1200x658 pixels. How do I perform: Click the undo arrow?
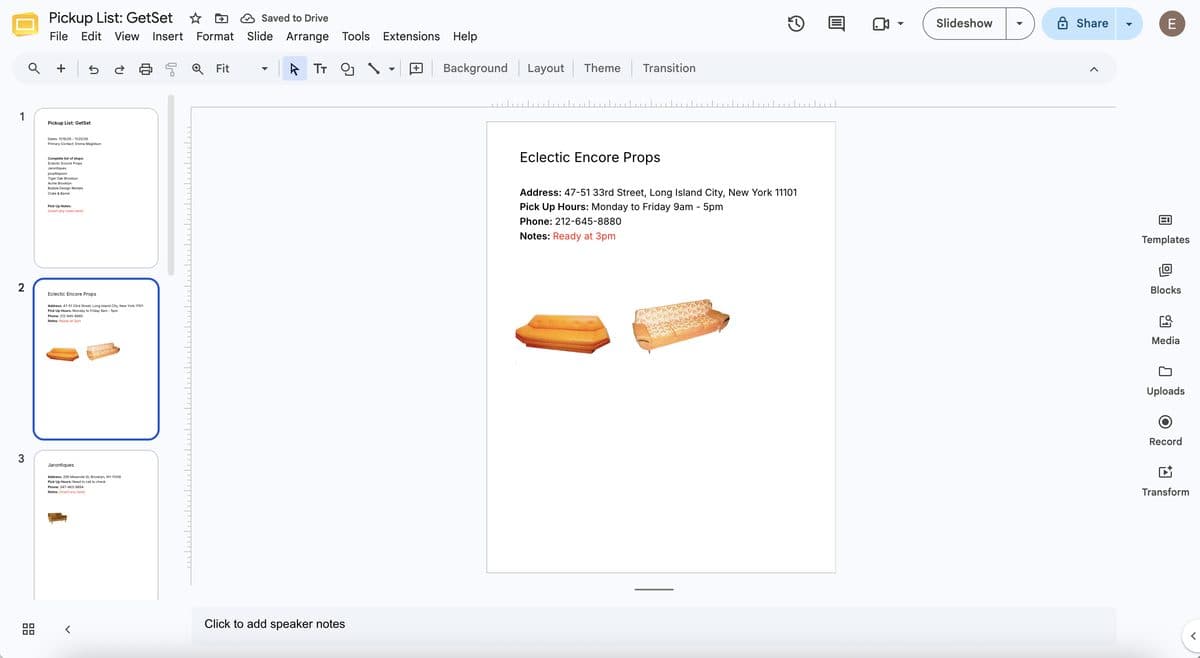[94, 68]
